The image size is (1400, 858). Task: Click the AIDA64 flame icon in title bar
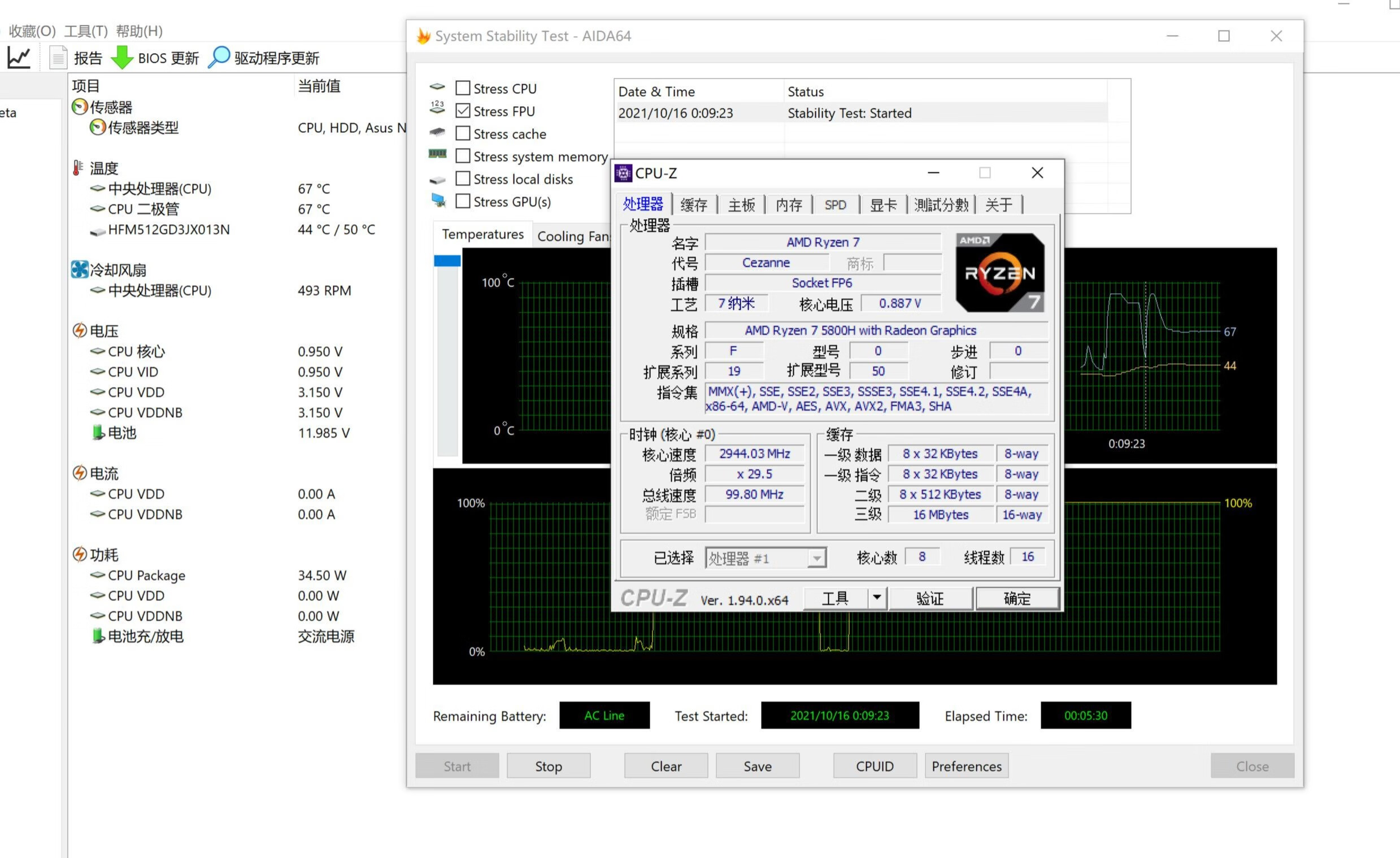pyautogui.click(x=423, y=36)
